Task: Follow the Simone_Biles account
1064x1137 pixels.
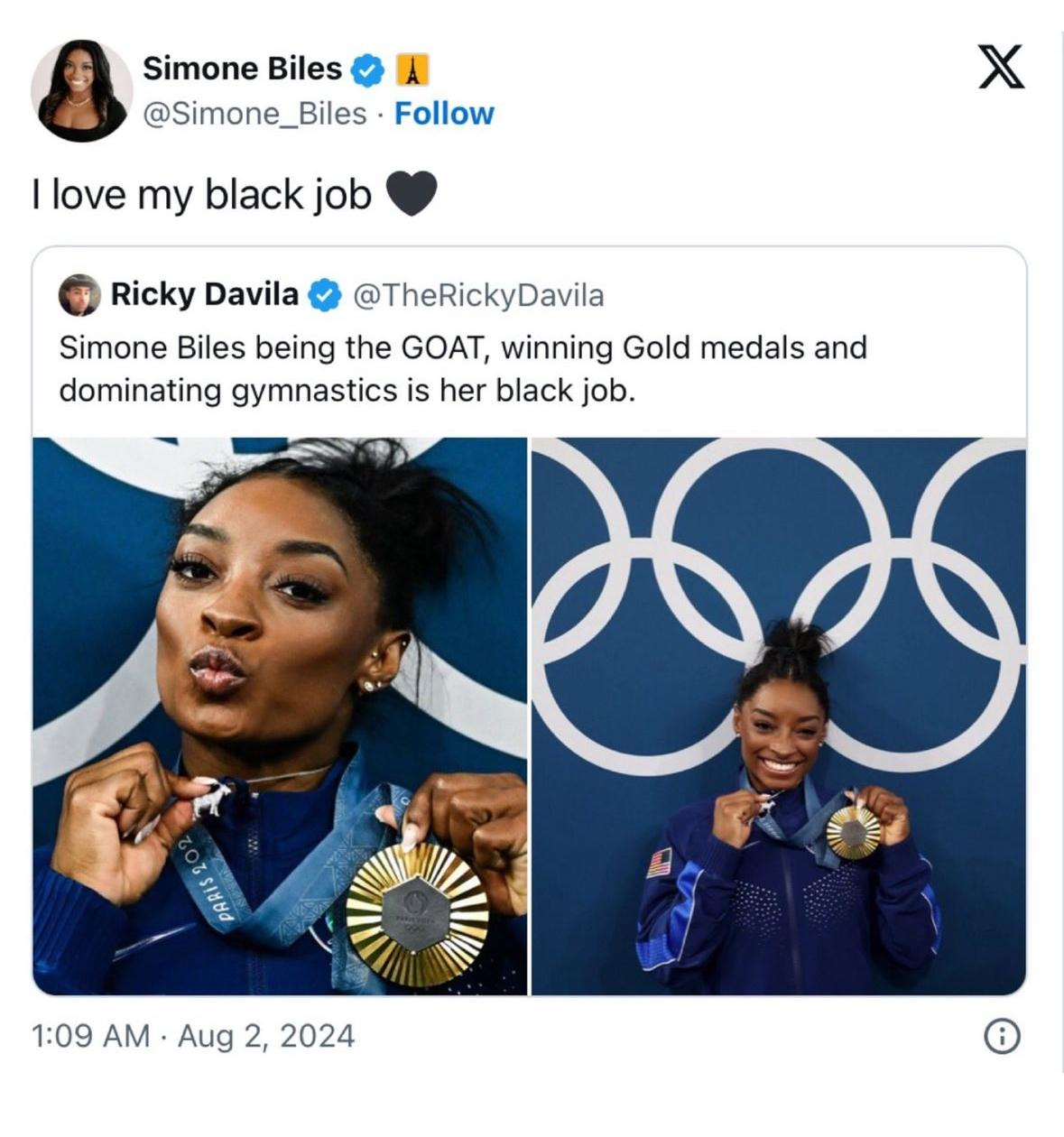Action: (444, 114)
